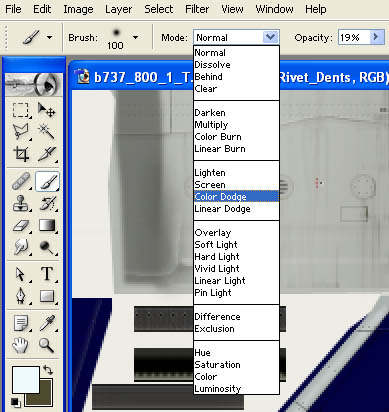389x412 pixels.
Task: Choose Normal blend mode from list
Action: pyautogui.click(x=236, y=53)
